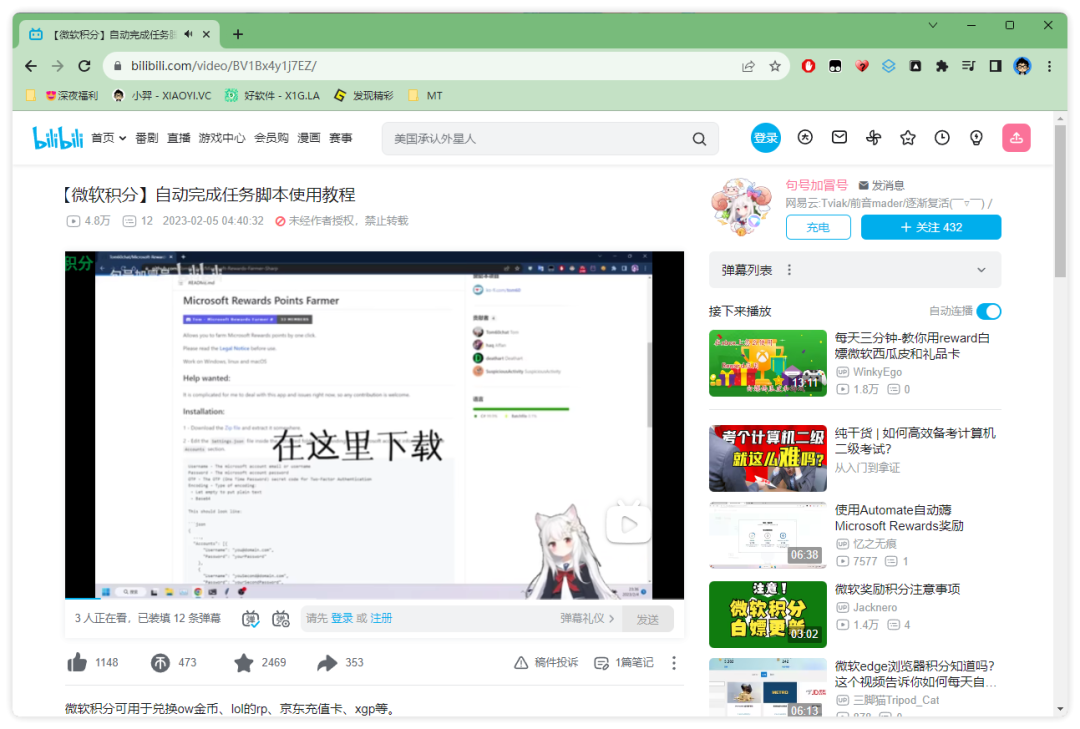1080x729 pixels.
Task: Follow the uploader with 关注 432
Action: click(931, 227)
